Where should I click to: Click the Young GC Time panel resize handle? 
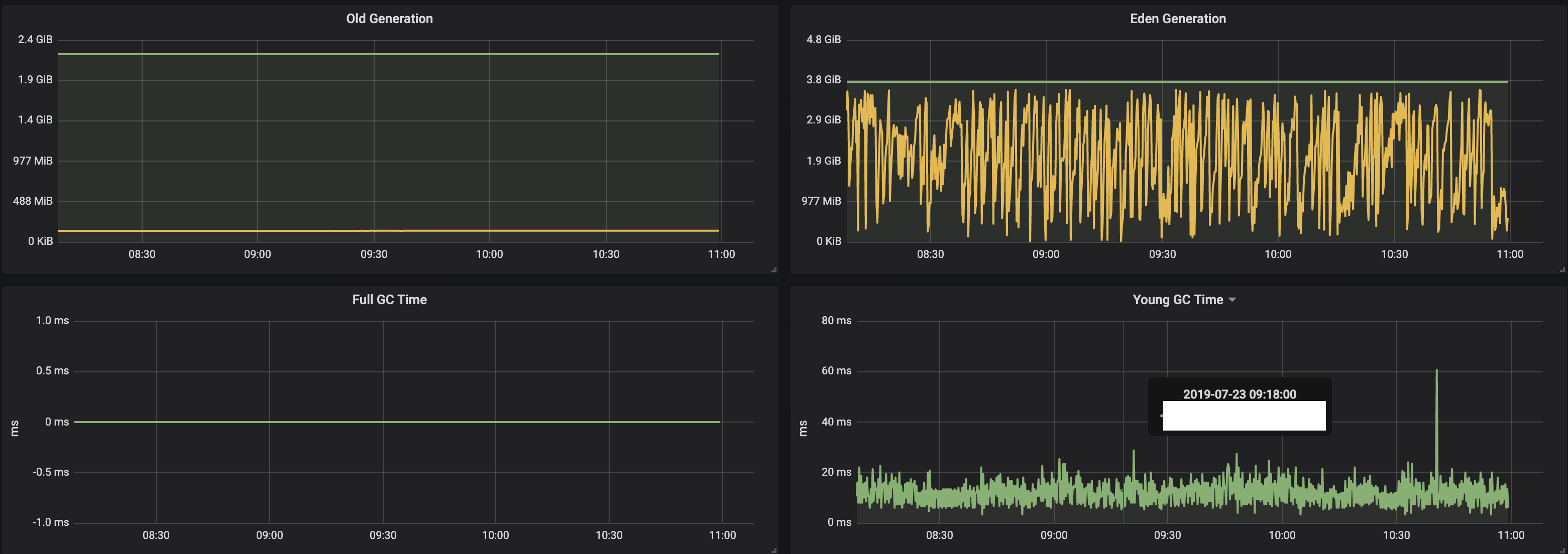1562,550
